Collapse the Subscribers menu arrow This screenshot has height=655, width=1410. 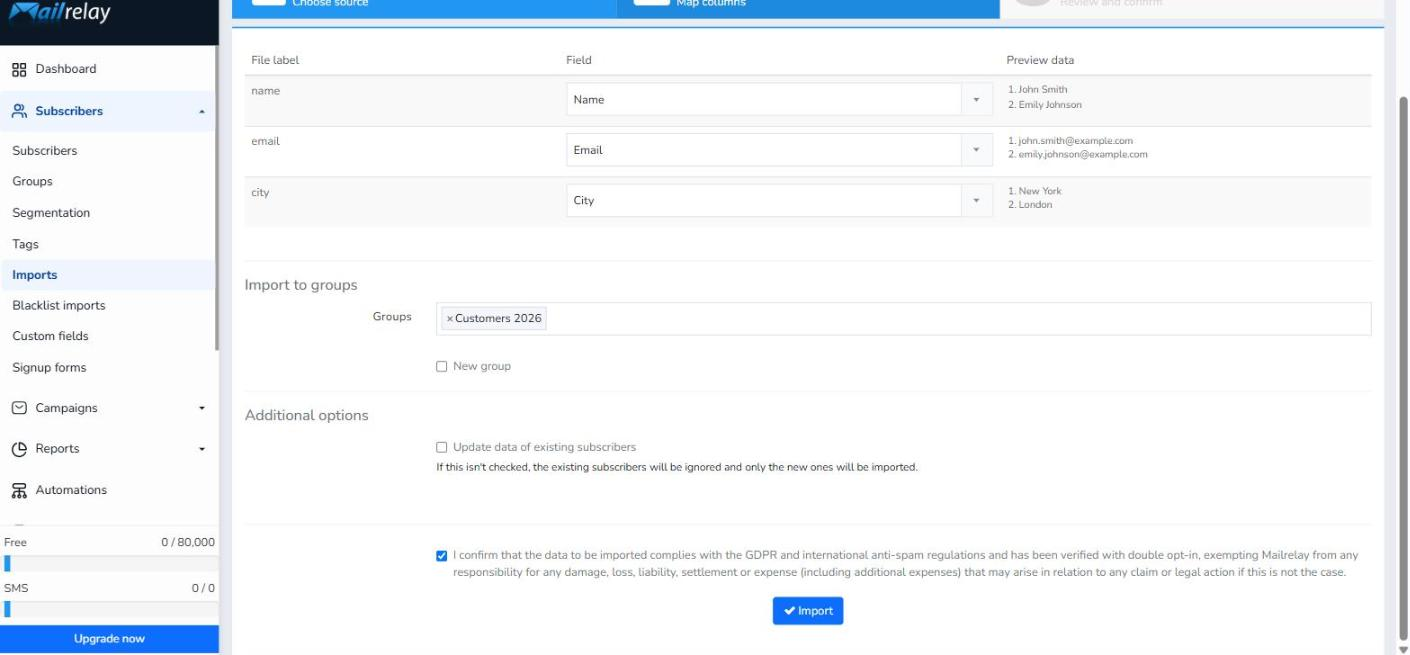(202, 111)
